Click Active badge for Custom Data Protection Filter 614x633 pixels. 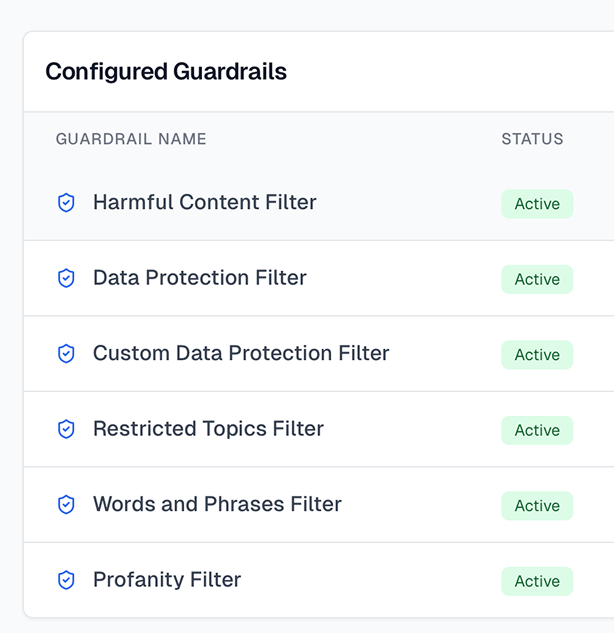coord(537,355)
